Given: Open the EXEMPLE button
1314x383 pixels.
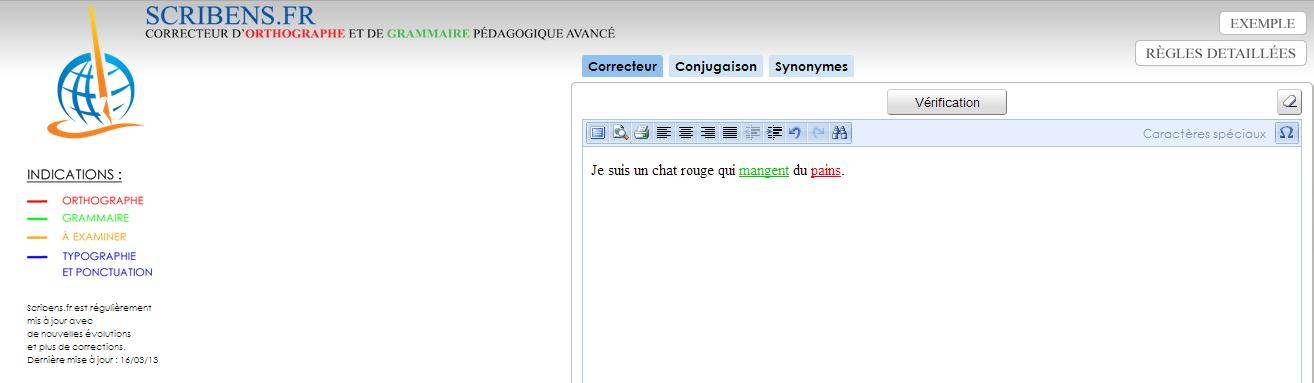Looking at the screenshot, I should click(x=1262, y=23).
